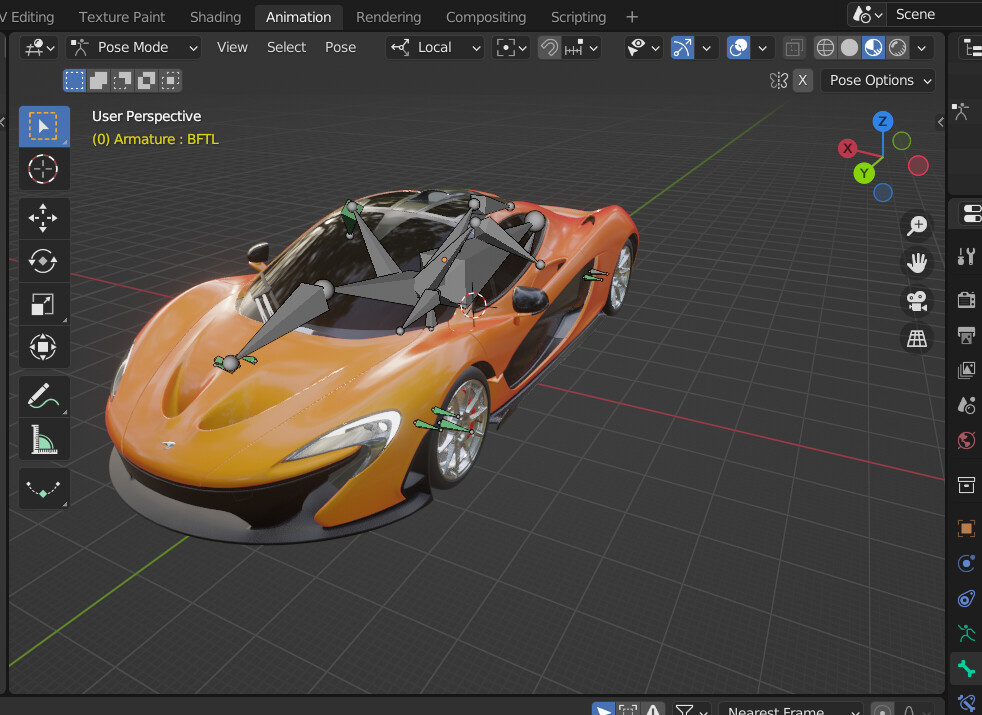Switch to the Shading workspace tab
This screenshot has height=715, width=982.
click(215, 16)
